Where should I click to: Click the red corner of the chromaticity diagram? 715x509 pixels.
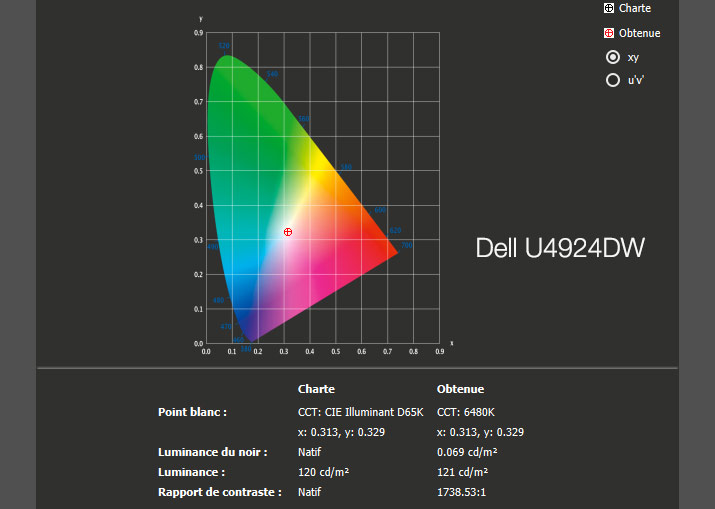coord(388,251)
